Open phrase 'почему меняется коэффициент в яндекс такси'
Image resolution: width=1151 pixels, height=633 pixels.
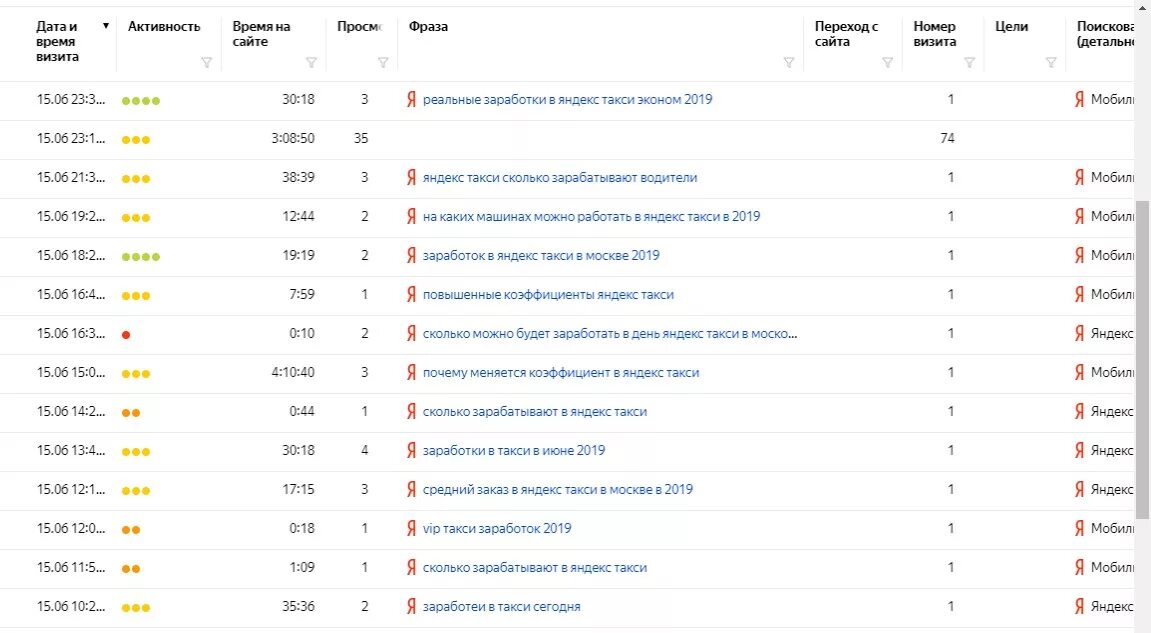point(561,372)
